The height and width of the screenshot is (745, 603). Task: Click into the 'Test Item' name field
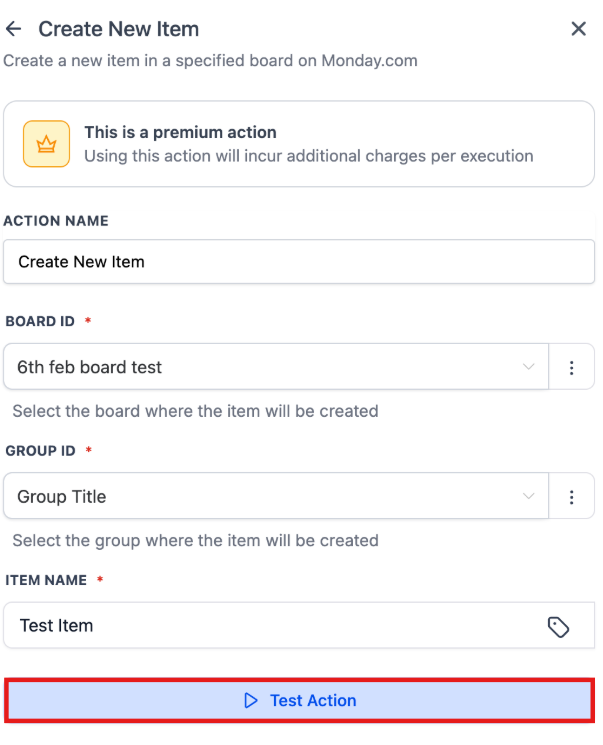coord(270,626)
